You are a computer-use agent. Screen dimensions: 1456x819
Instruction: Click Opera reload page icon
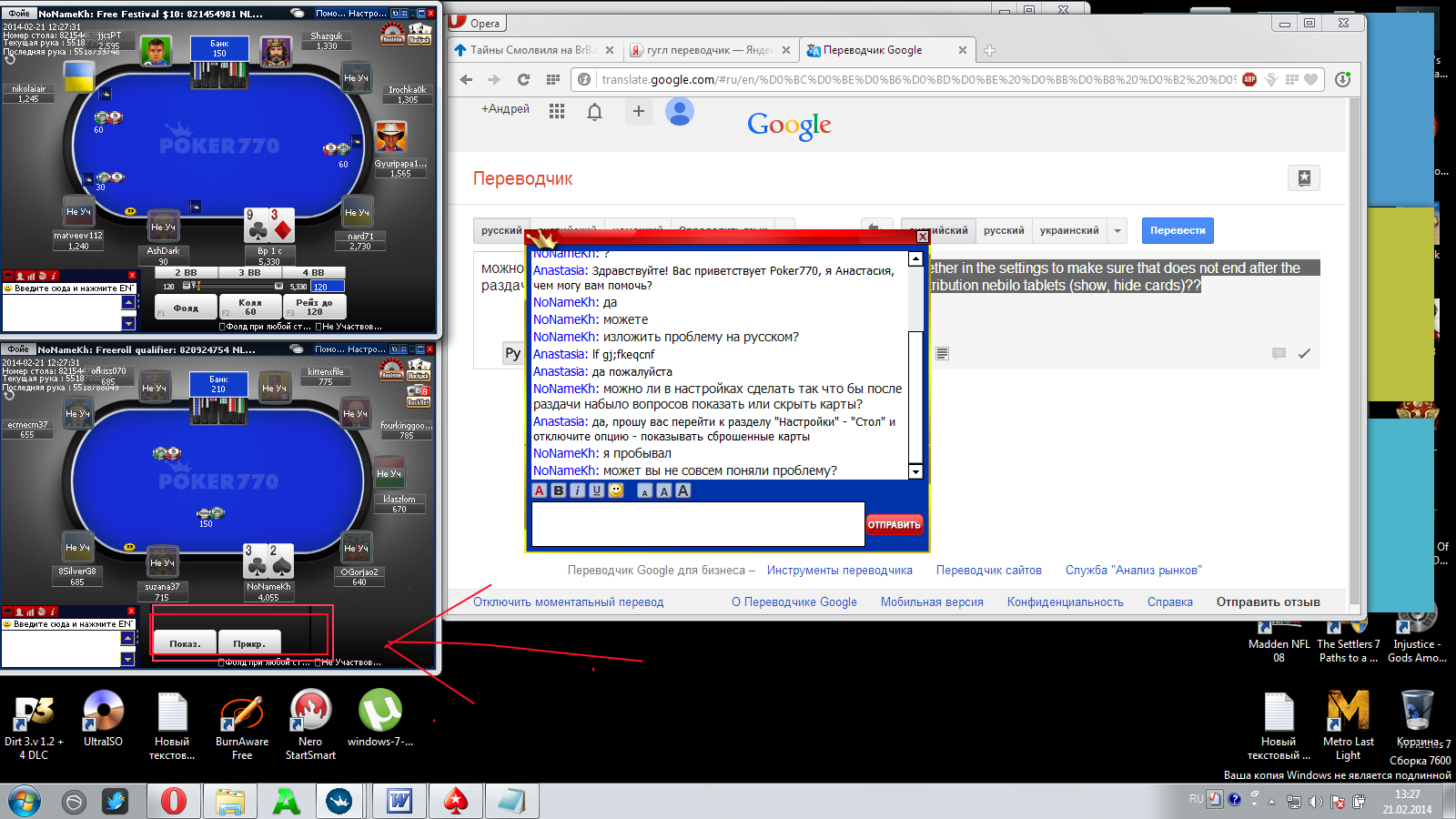[523, 79]
